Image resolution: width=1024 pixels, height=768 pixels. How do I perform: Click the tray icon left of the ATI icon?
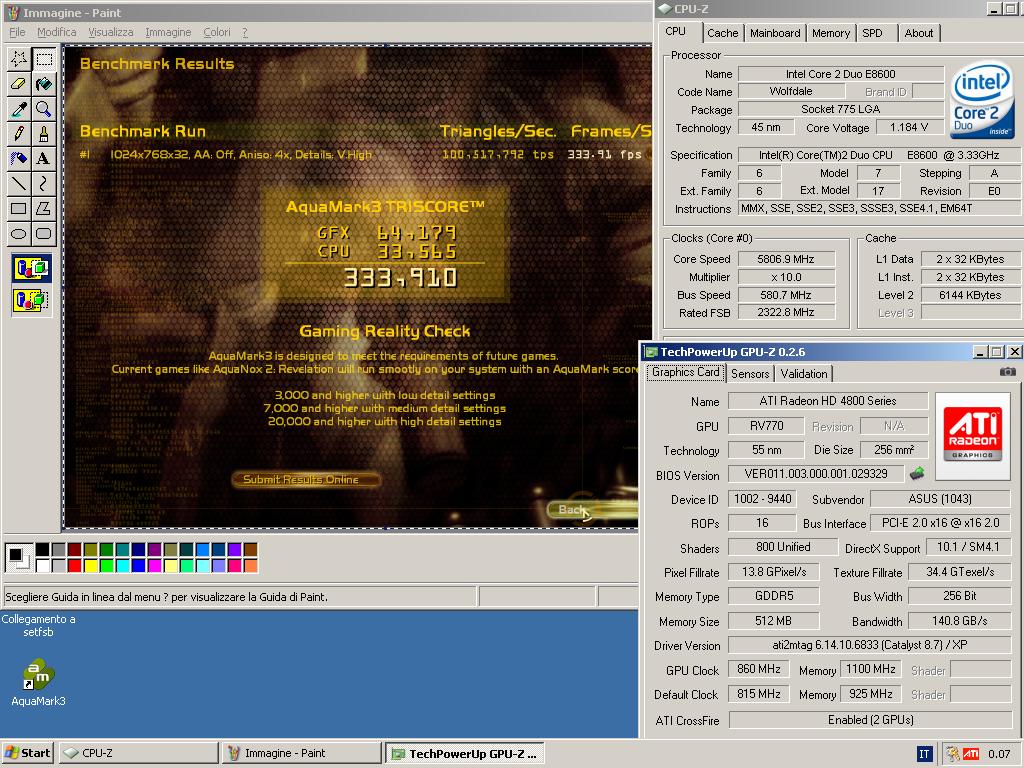953,754
